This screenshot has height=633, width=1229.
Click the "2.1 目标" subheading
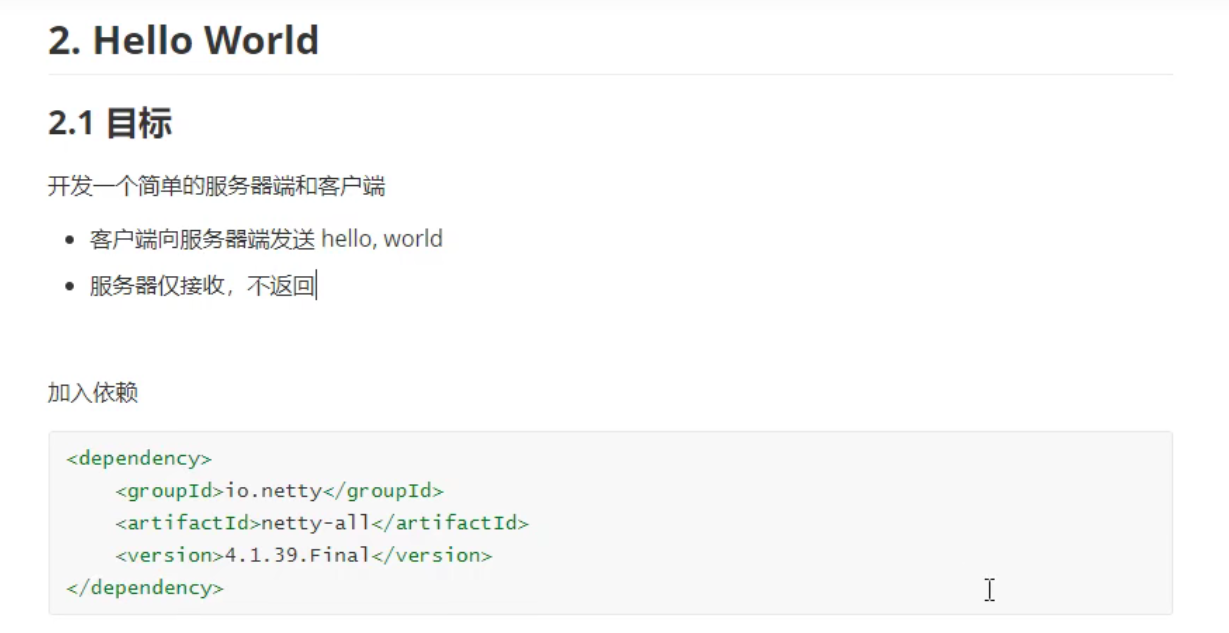[x=110, y=123]
